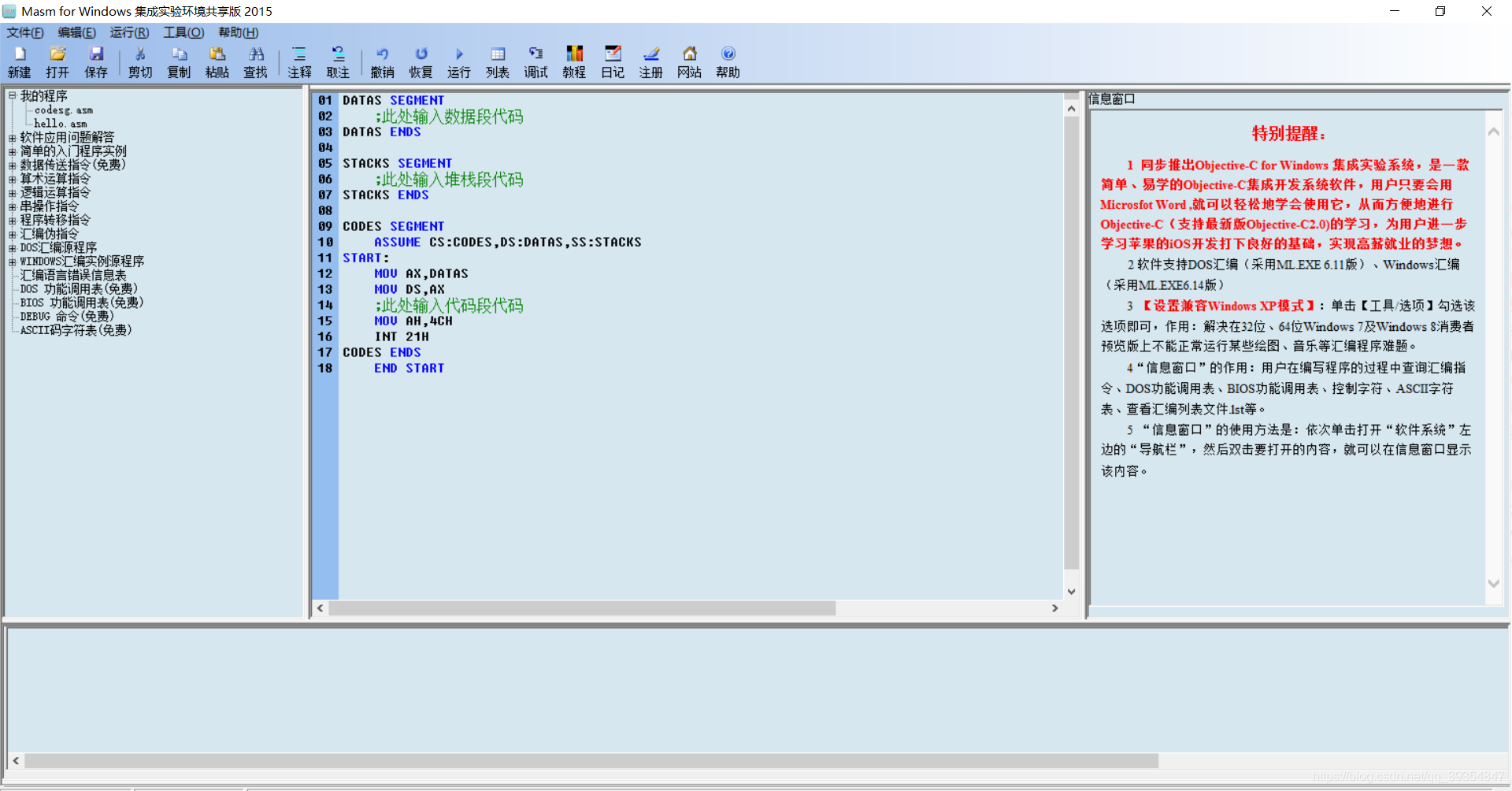Image resolution: width=1512 pixels, height=791 pixels.
Task: Click the editor's horizontal scrollbar thumb
Action: [582, 608]
